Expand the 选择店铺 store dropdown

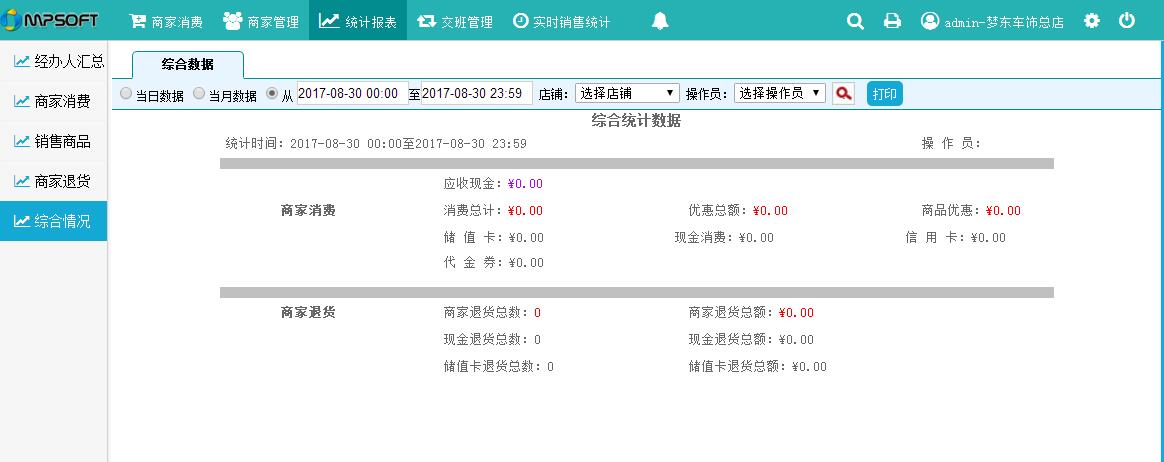click(627, 93)
